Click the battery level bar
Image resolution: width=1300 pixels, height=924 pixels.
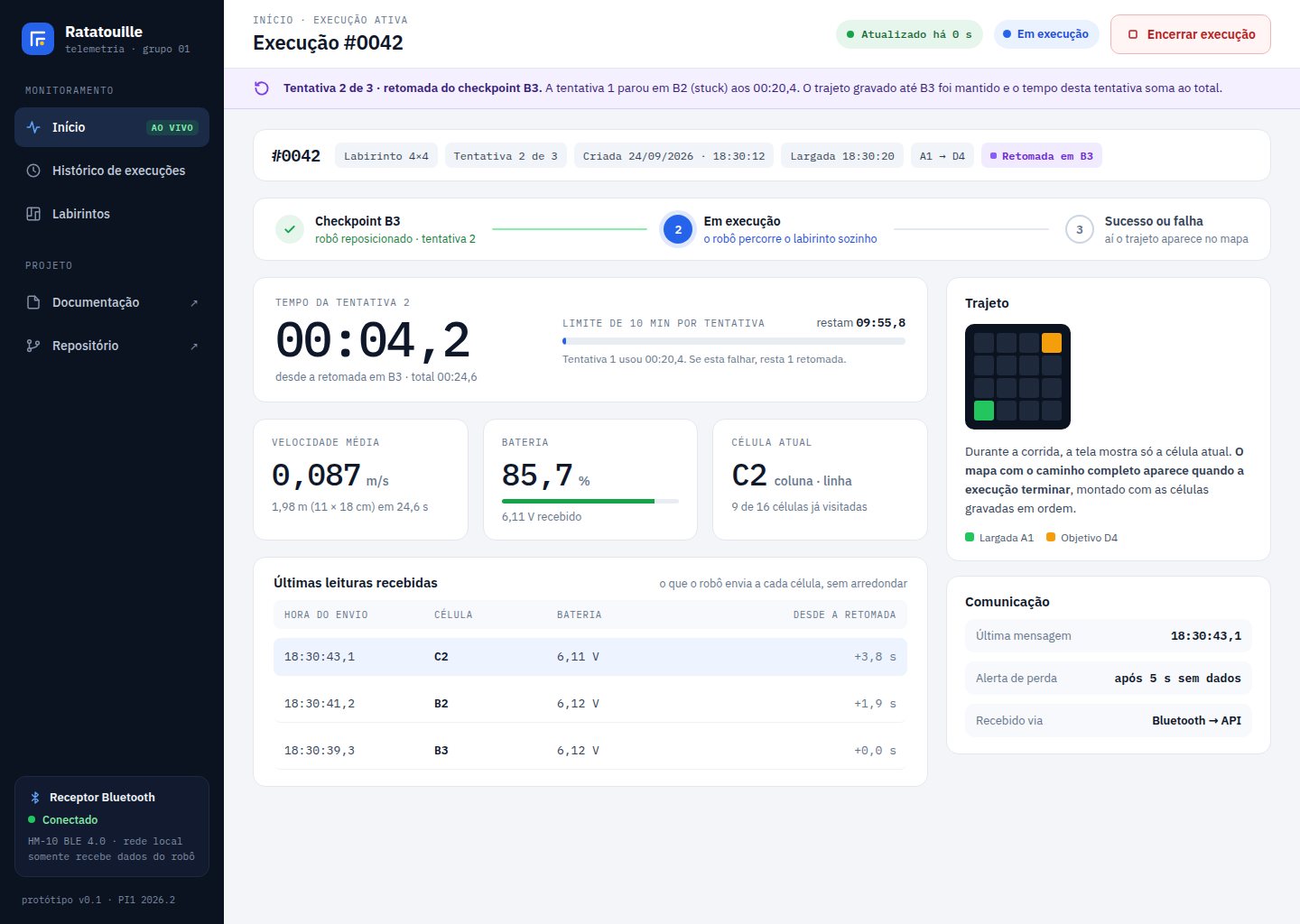pos(590,501)
